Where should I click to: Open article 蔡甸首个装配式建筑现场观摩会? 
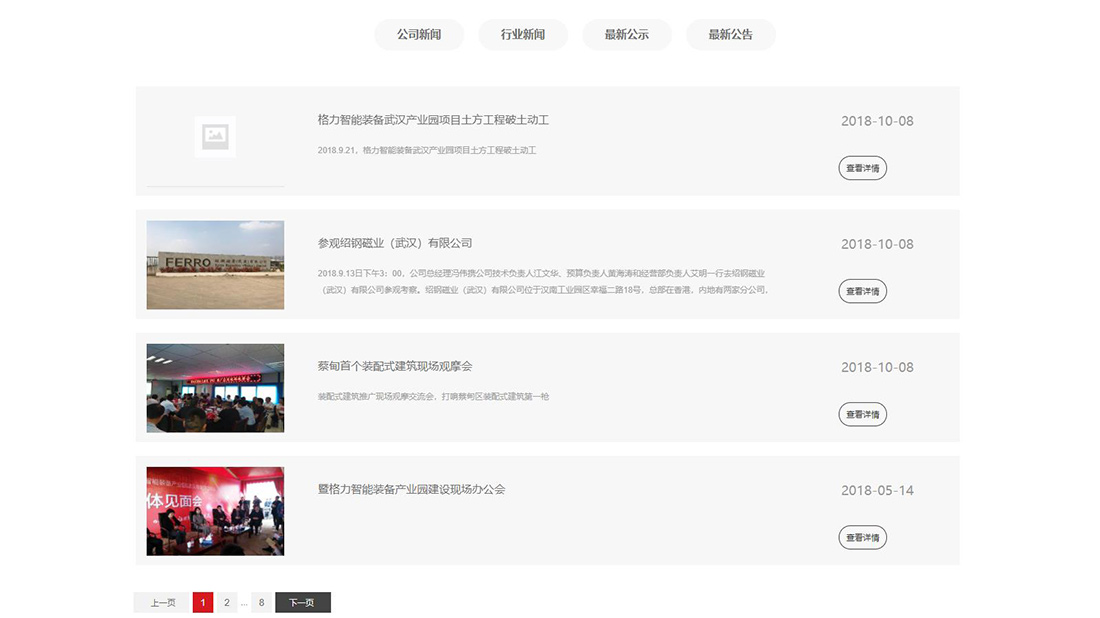click(x=395, y=366)
